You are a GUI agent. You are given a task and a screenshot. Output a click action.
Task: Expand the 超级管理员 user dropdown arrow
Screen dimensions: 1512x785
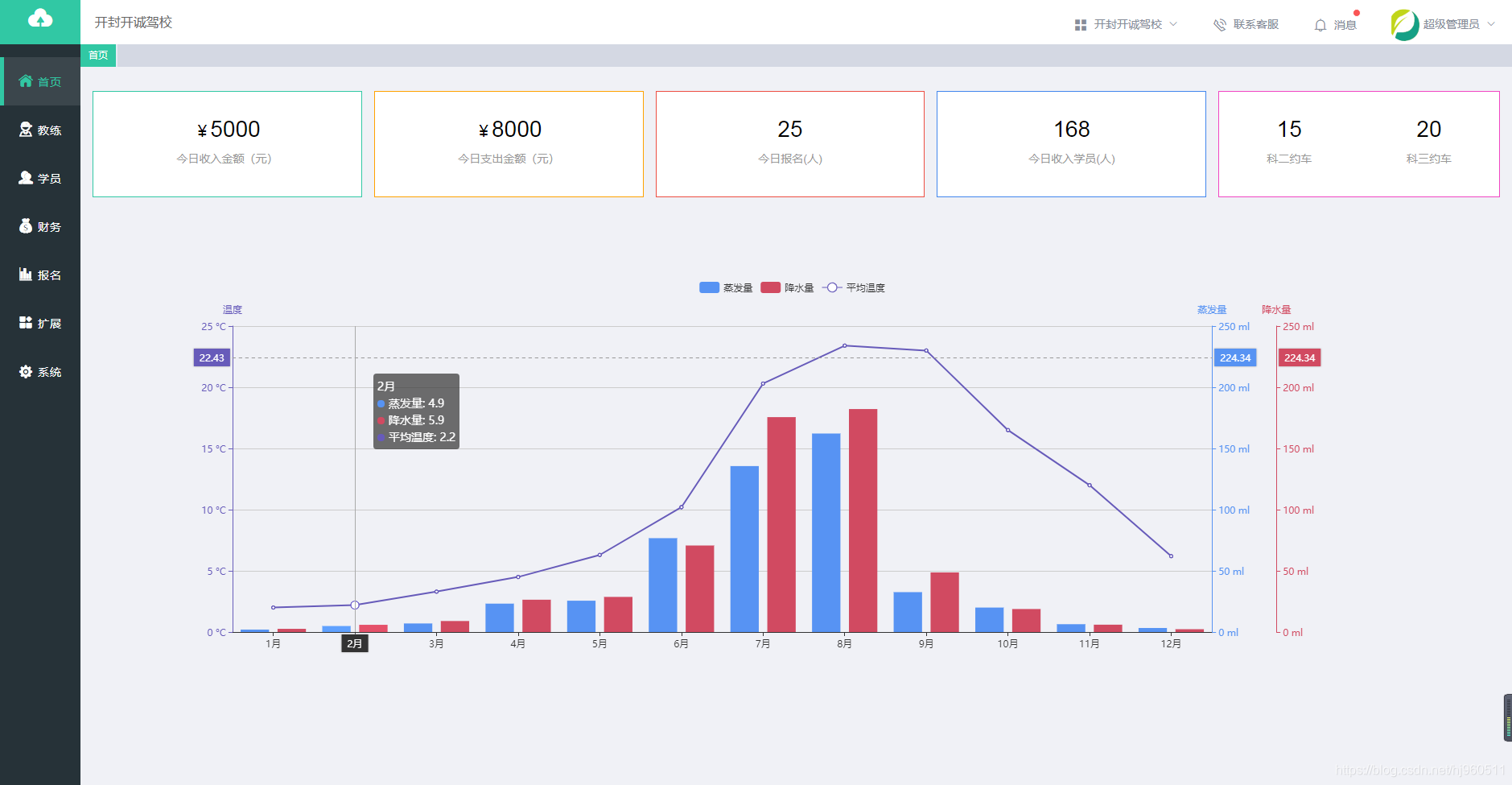pyautogui.click(x=1491, y=24)
